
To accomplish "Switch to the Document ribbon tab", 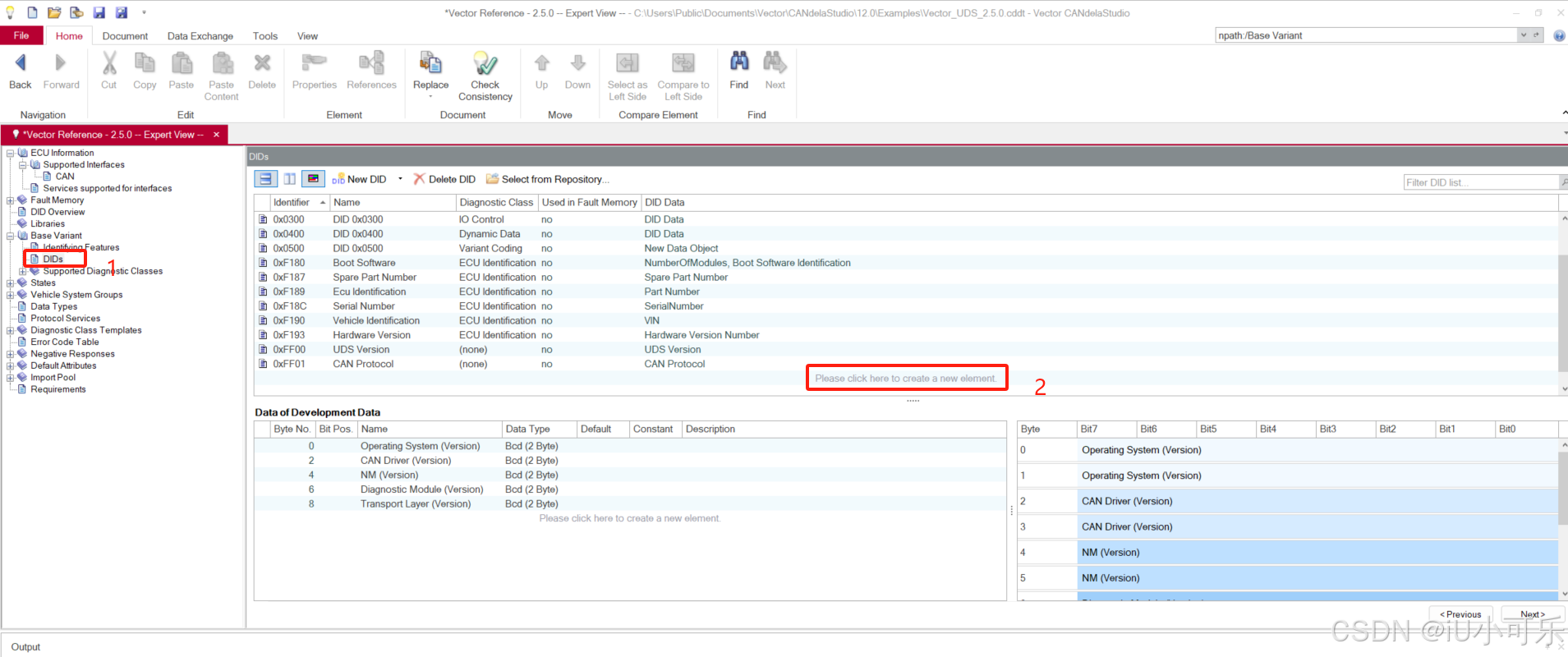I will [x=125, y=36].
